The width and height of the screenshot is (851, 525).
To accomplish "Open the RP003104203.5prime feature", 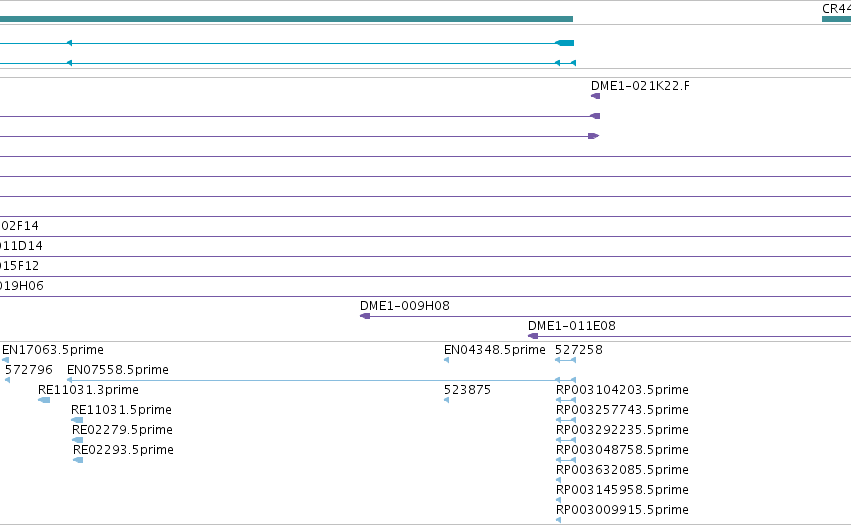I will pyautogui.click(x=566, y=400).
